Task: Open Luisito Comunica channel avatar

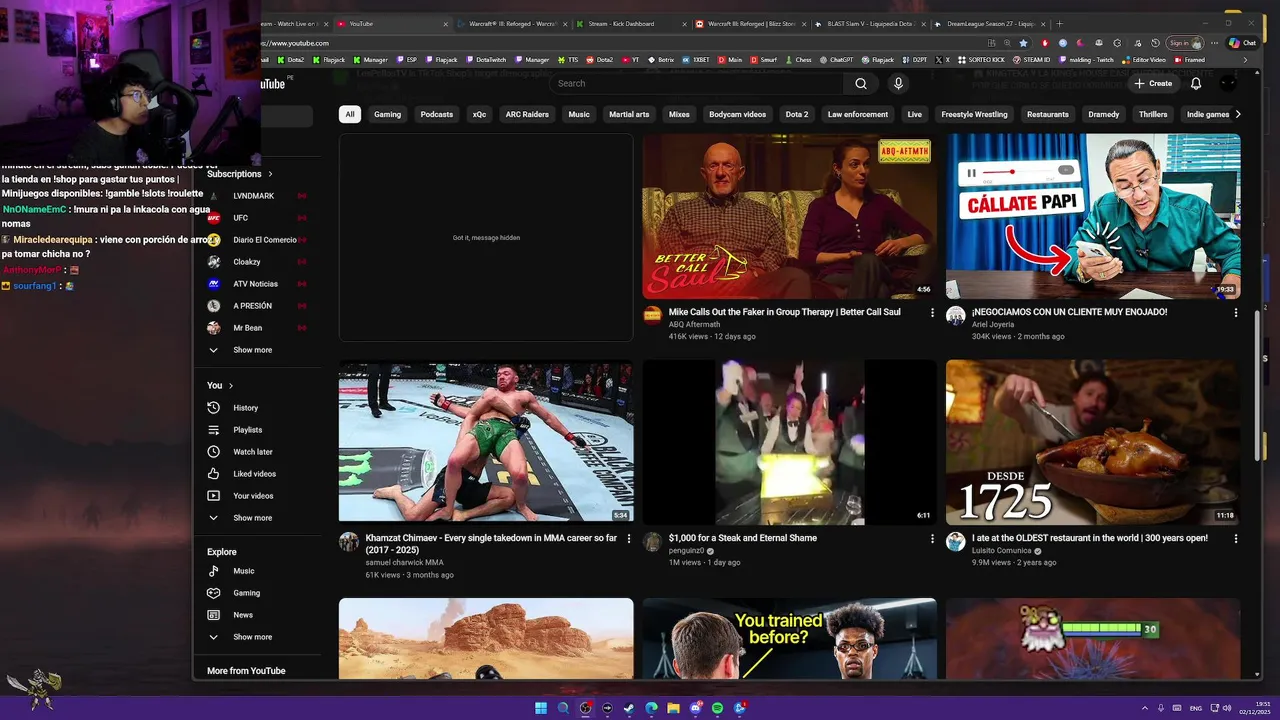Action: [956, 541]
